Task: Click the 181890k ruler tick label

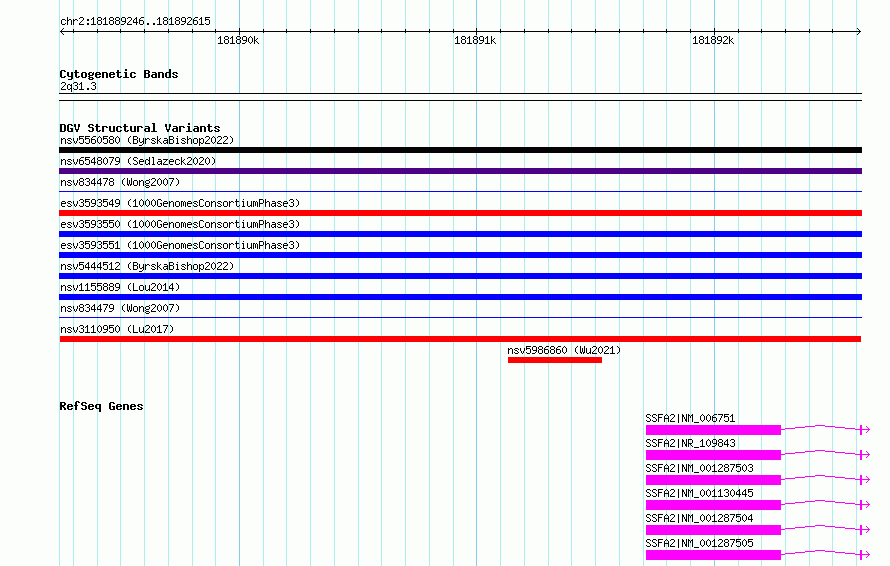Action: coord(238,40)
